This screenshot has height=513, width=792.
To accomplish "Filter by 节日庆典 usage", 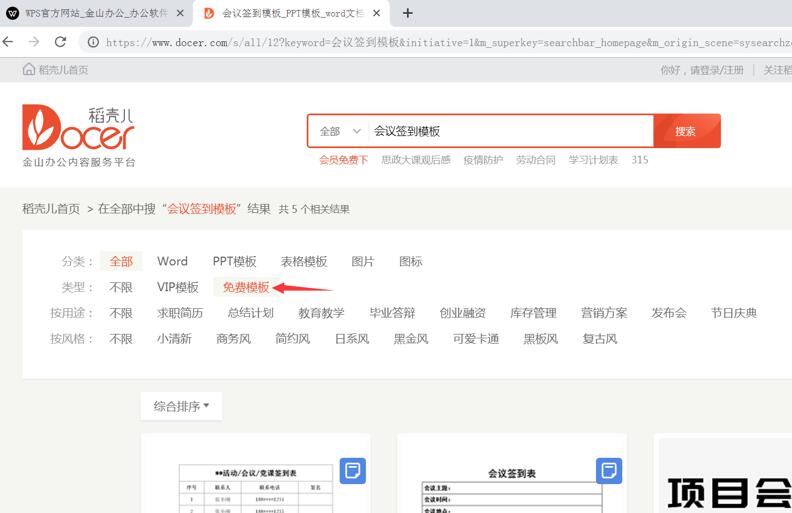I will tap(734, 313).
